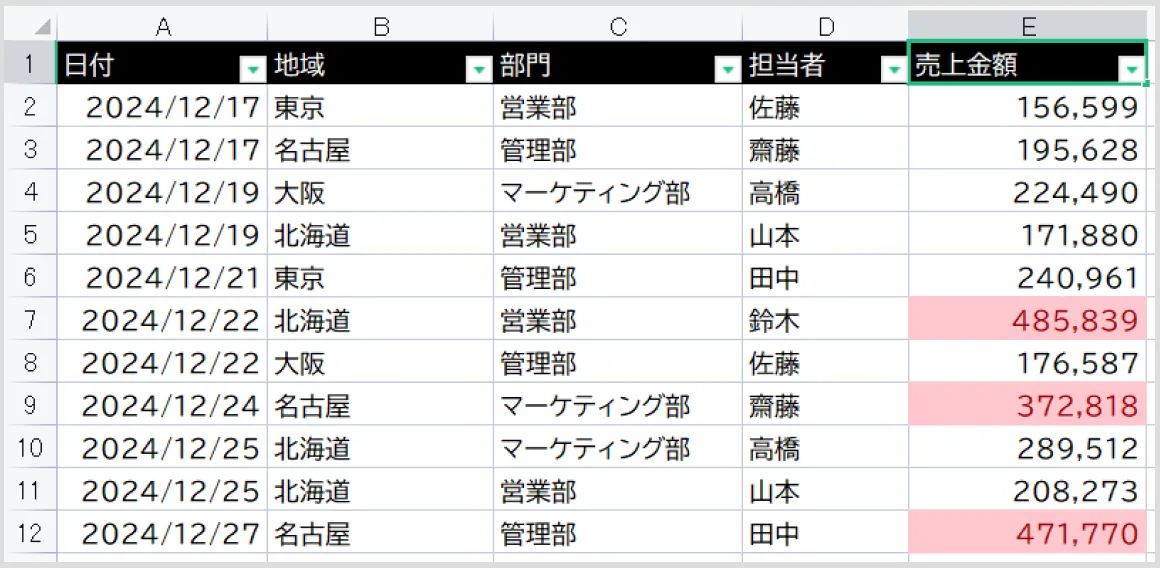Select the cell with date 2024/12/21
Image resolution: width=1160 pixels, height=568 pixels.
(162, 278)
